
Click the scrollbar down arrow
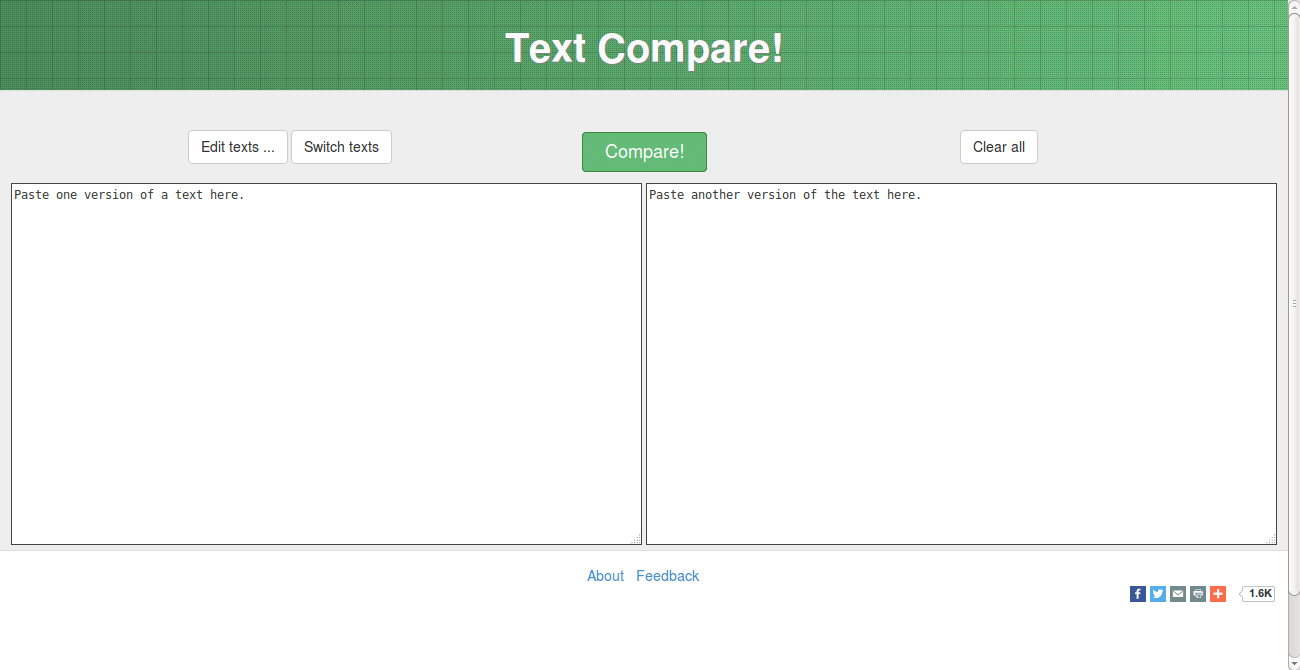click(x=1294, y=663)
